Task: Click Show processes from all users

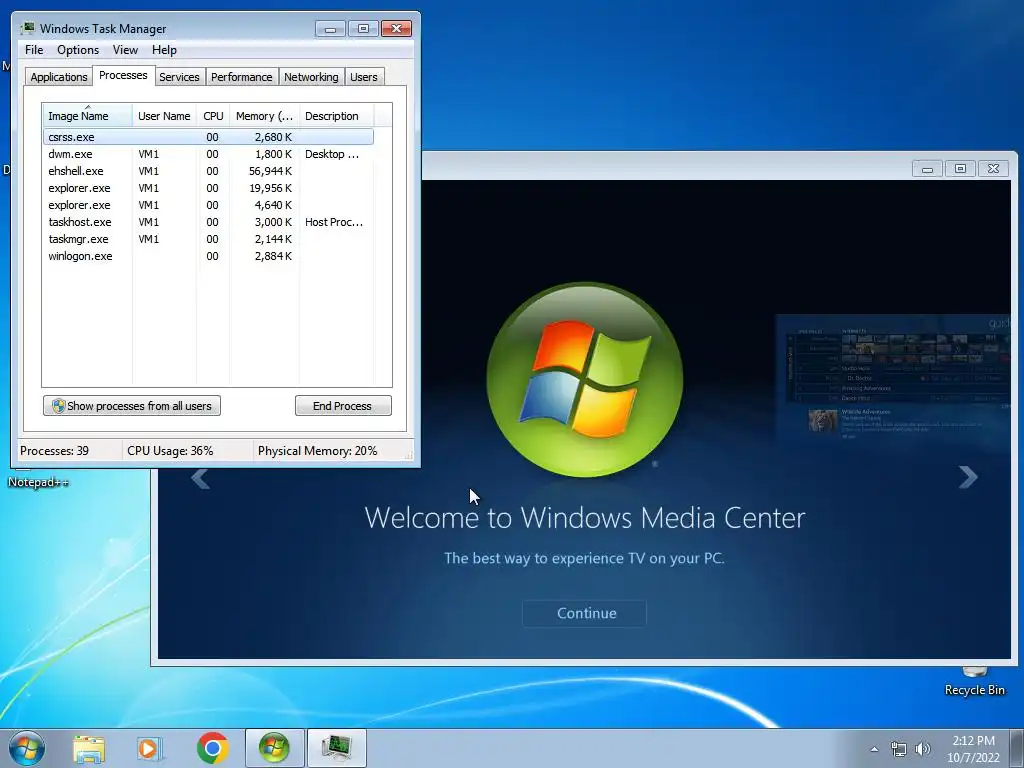Action: [132, 406]
